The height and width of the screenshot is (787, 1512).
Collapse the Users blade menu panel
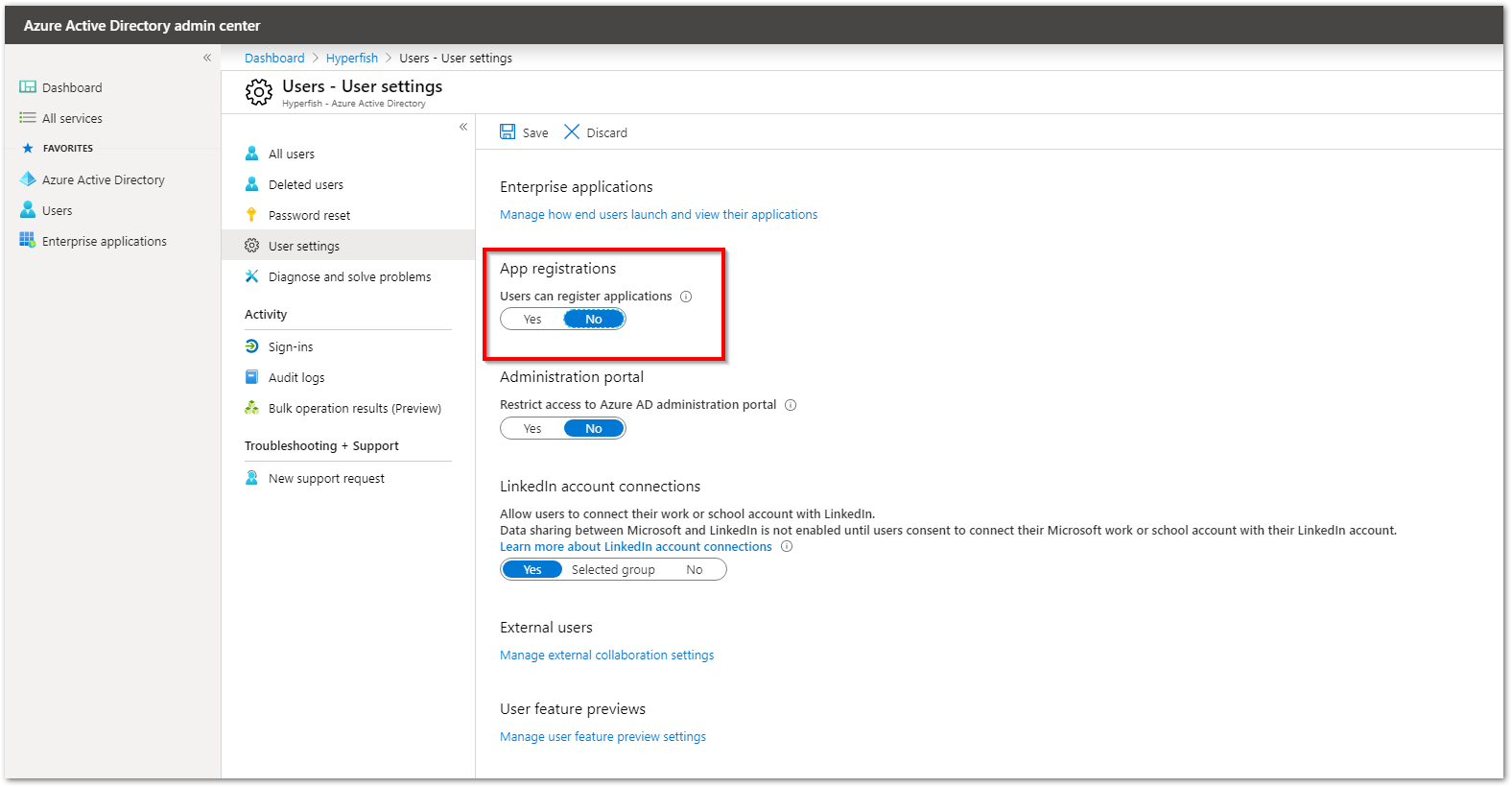[463, 127]
